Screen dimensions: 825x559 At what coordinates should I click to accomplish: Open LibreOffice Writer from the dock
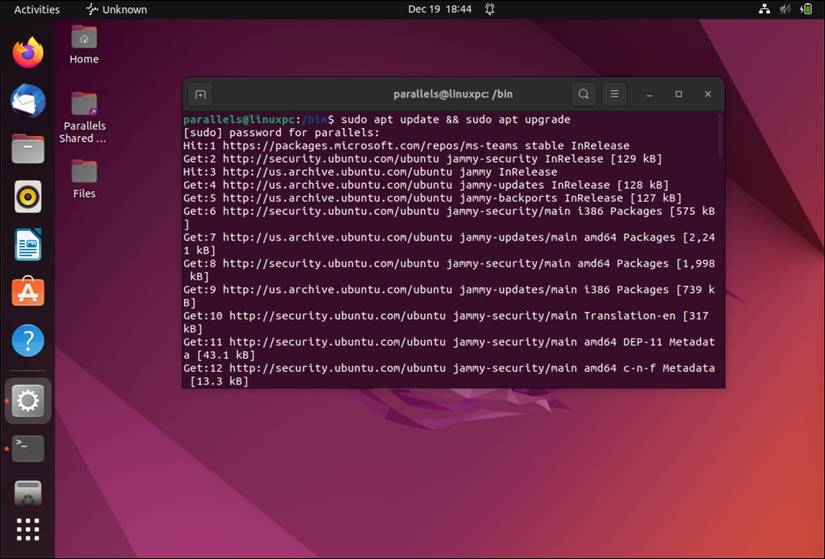click(28, 245)
